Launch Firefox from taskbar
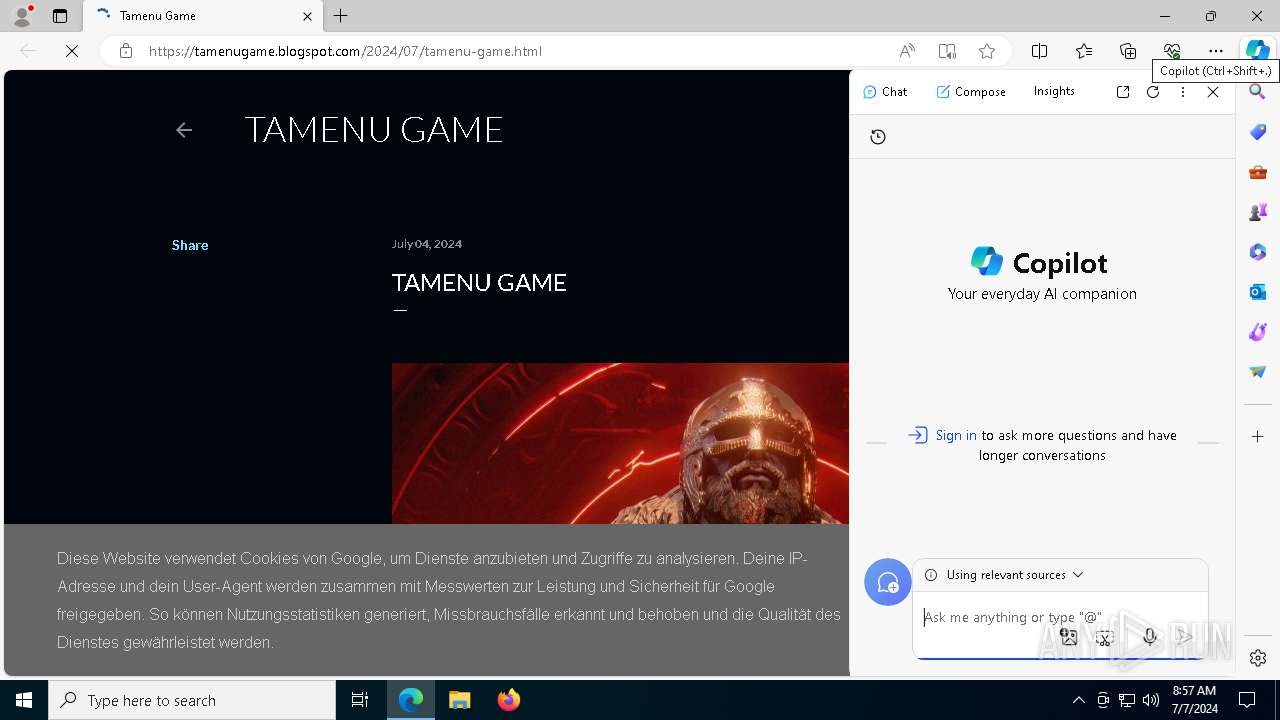Viewport: 1280px width, 720px height. click(509, 700)
